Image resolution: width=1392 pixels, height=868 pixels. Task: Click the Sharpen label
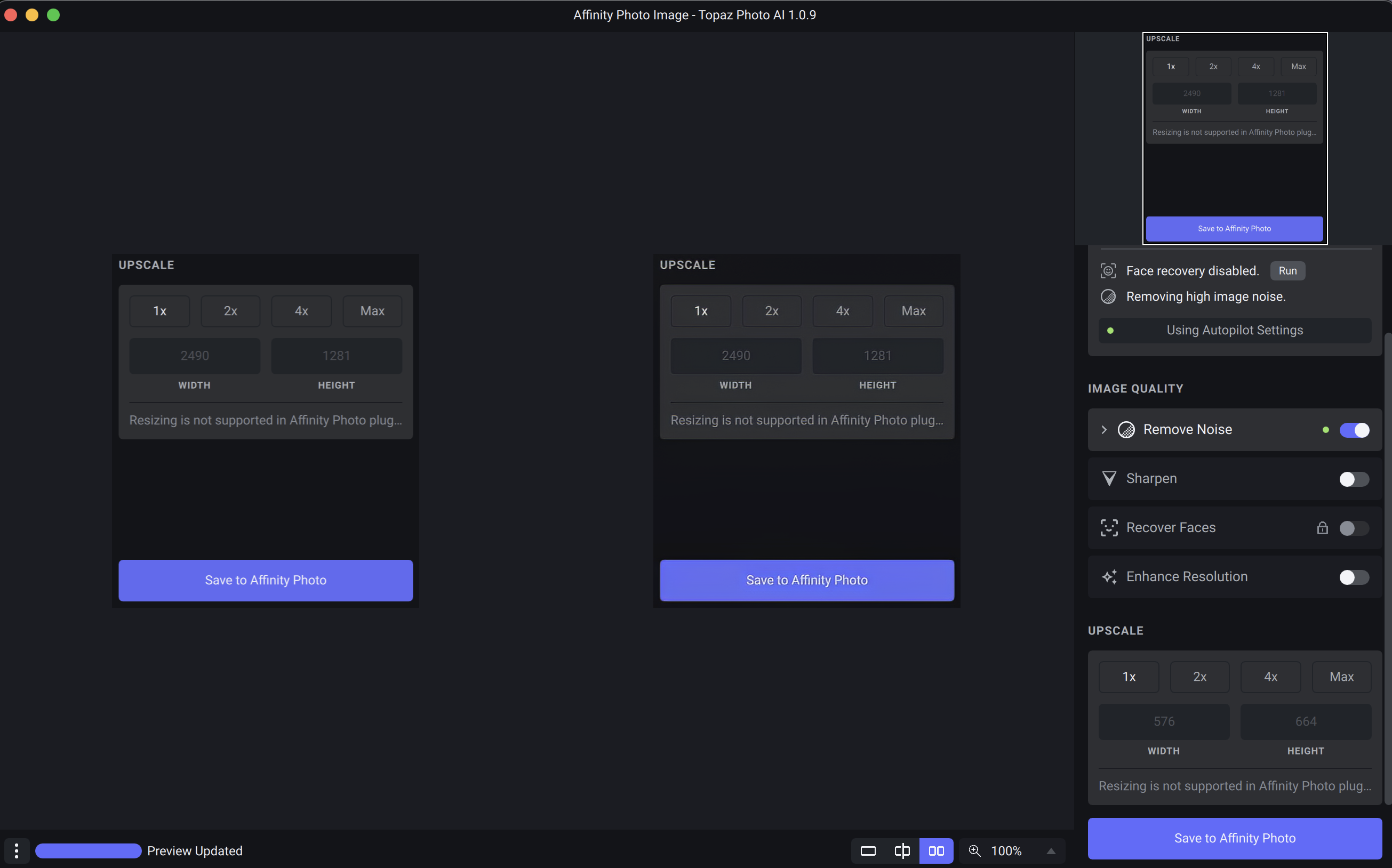point(1151,478)
